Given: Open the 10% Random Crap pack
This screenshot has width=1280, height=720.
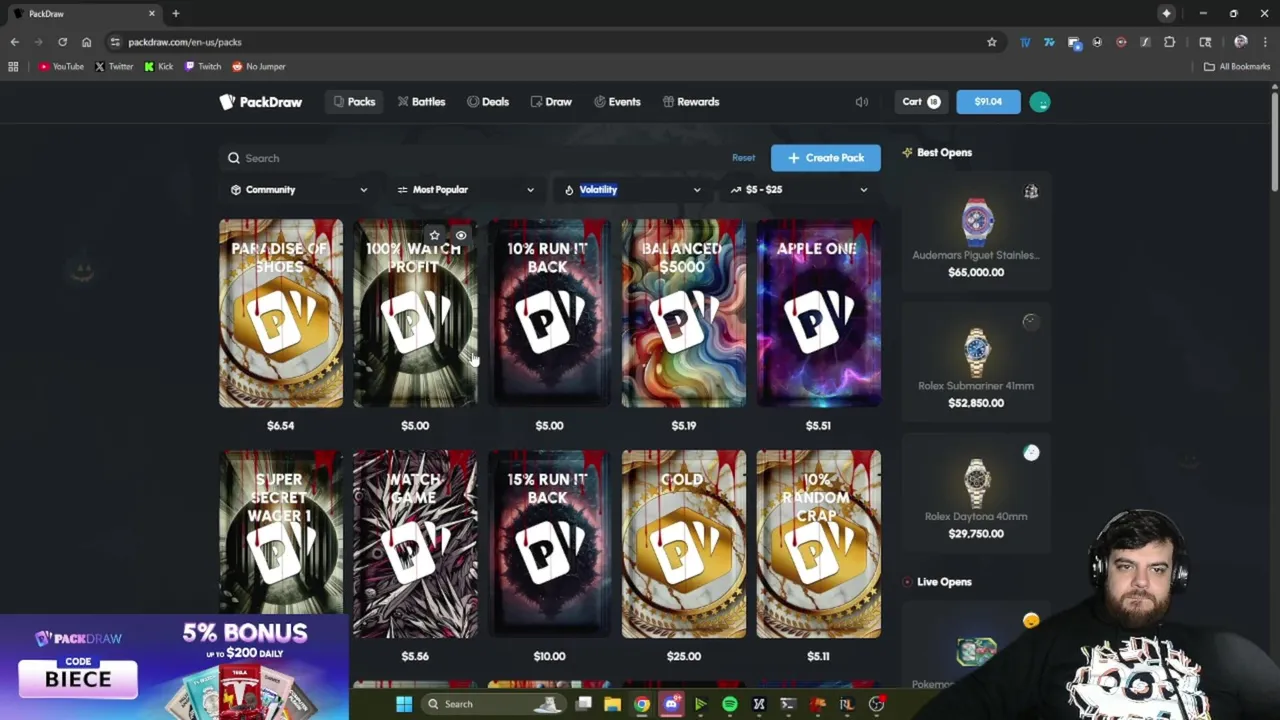Looking at the screenshot, I should (818, 544).
